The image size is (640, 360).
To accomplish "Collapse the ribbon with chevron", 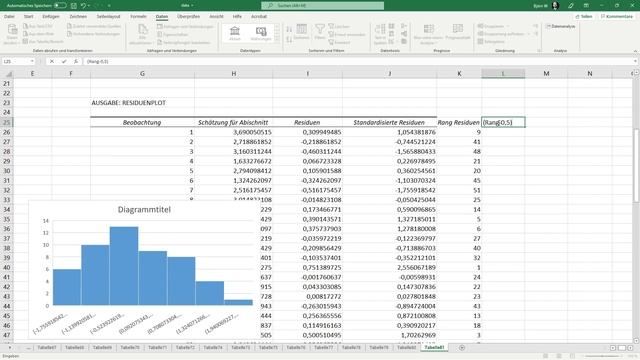I will (x=635, y=51).
